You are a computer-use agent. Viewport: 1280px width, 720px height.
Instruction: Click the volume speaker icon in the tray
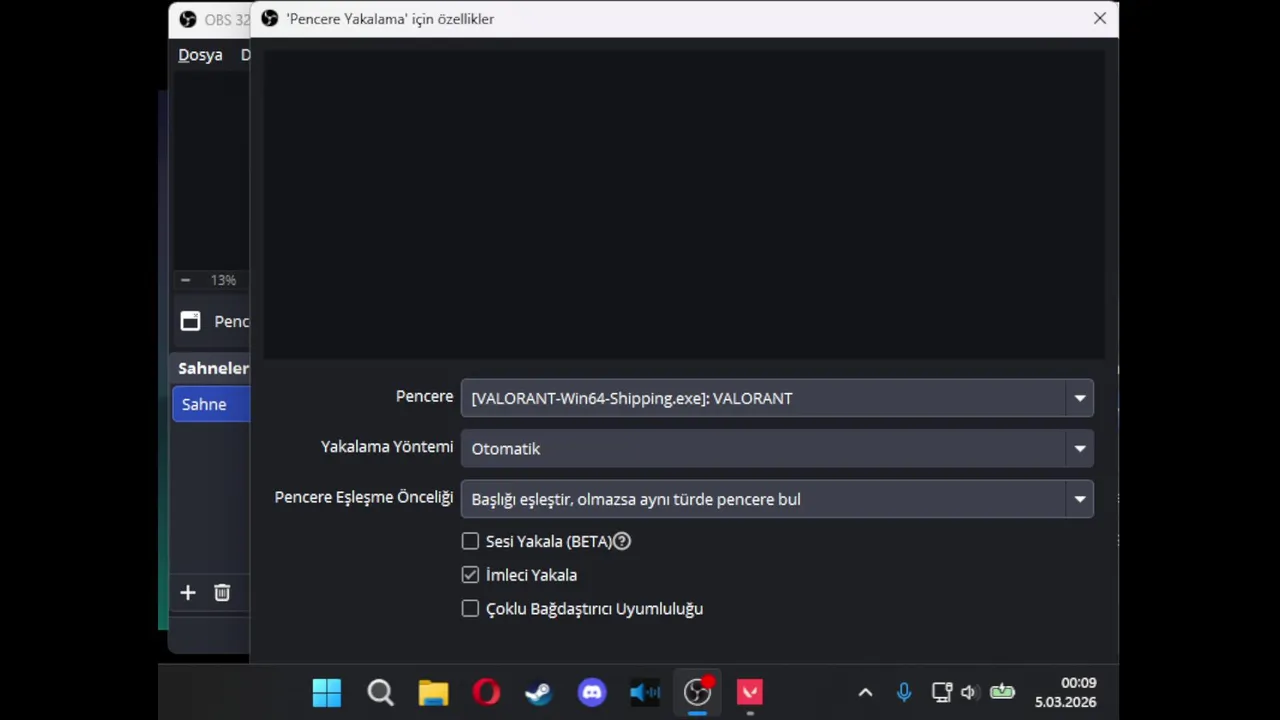point(968,692)
